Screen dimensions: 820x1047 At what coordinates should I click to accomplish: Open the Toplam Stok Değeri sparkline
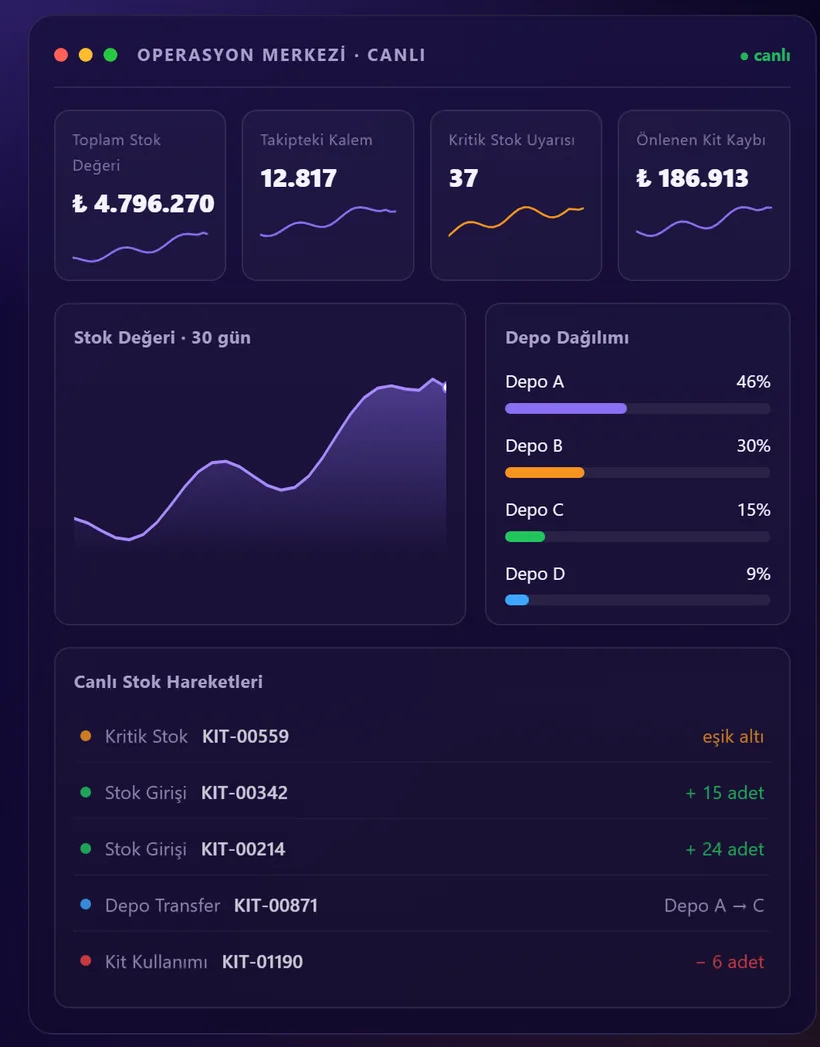(140, 247)
